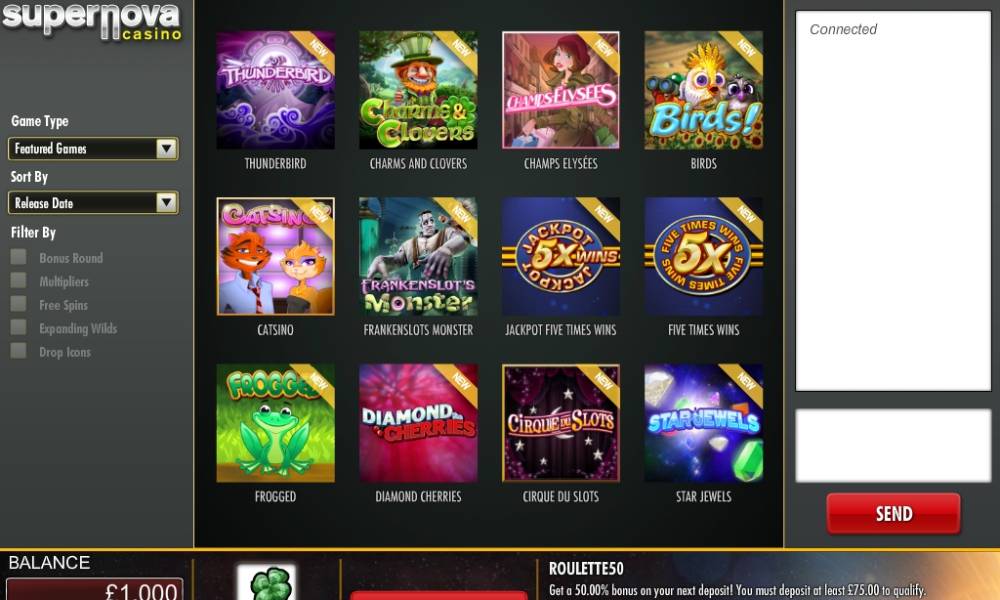The image size is (1000, 600).
Task: Tick the Free Spins filter
Action: [18, 304]
